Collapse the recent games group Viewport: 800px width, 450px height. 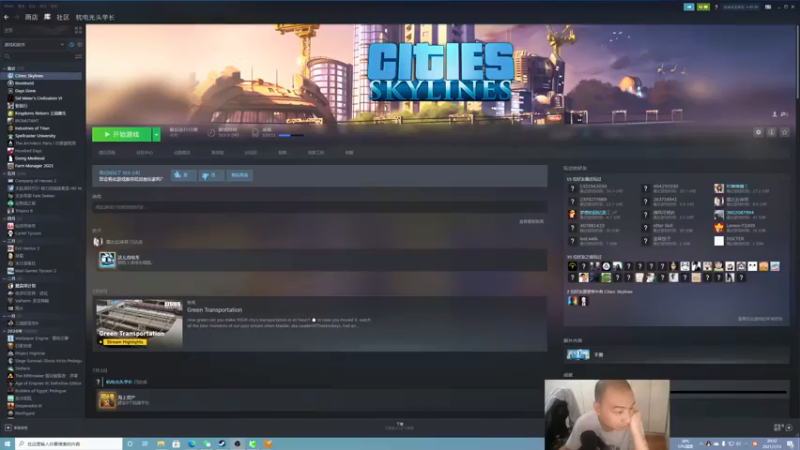(x=4, y=68)
